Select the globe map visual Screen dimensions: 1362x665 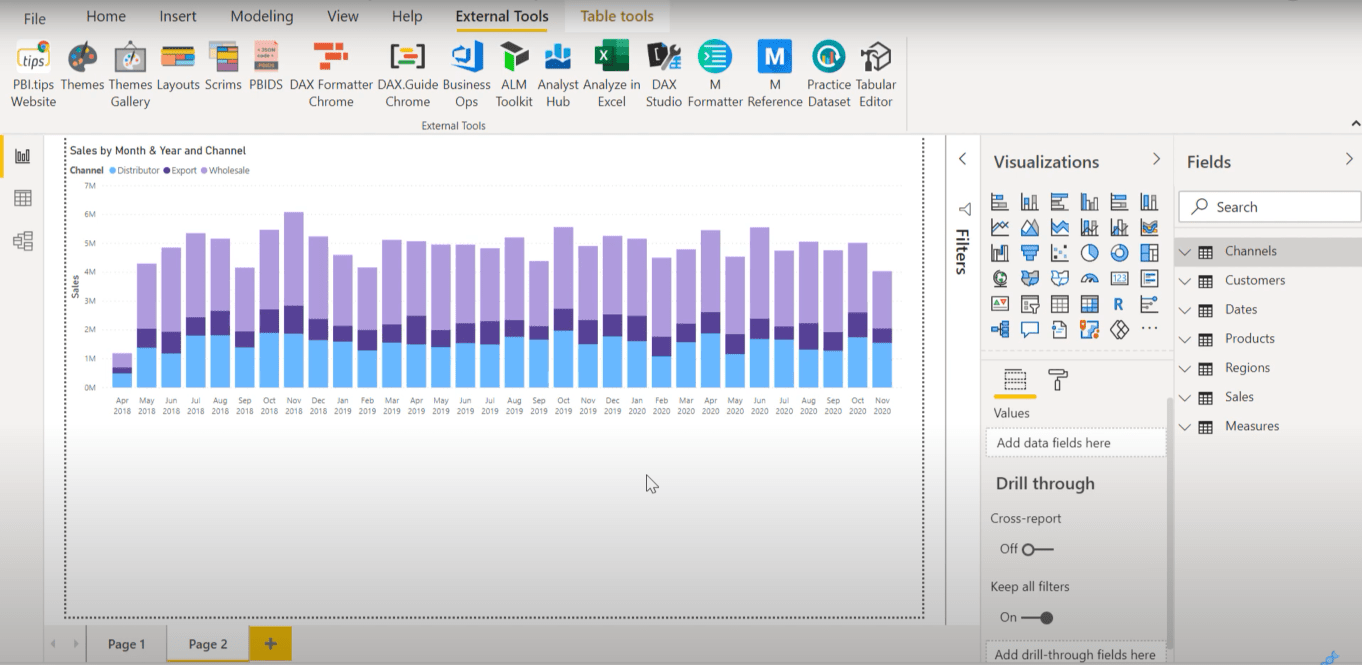point(1000,278)
